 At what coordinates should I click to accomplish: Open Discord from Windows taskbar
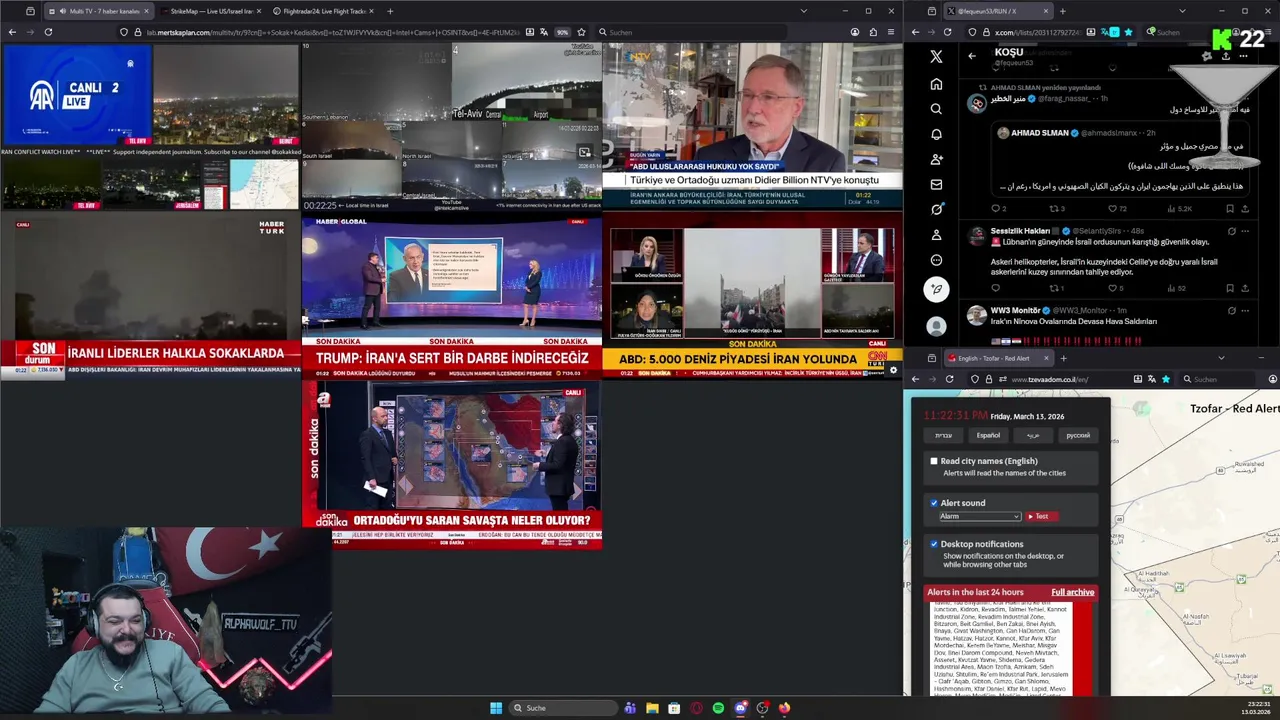(740, 708)
